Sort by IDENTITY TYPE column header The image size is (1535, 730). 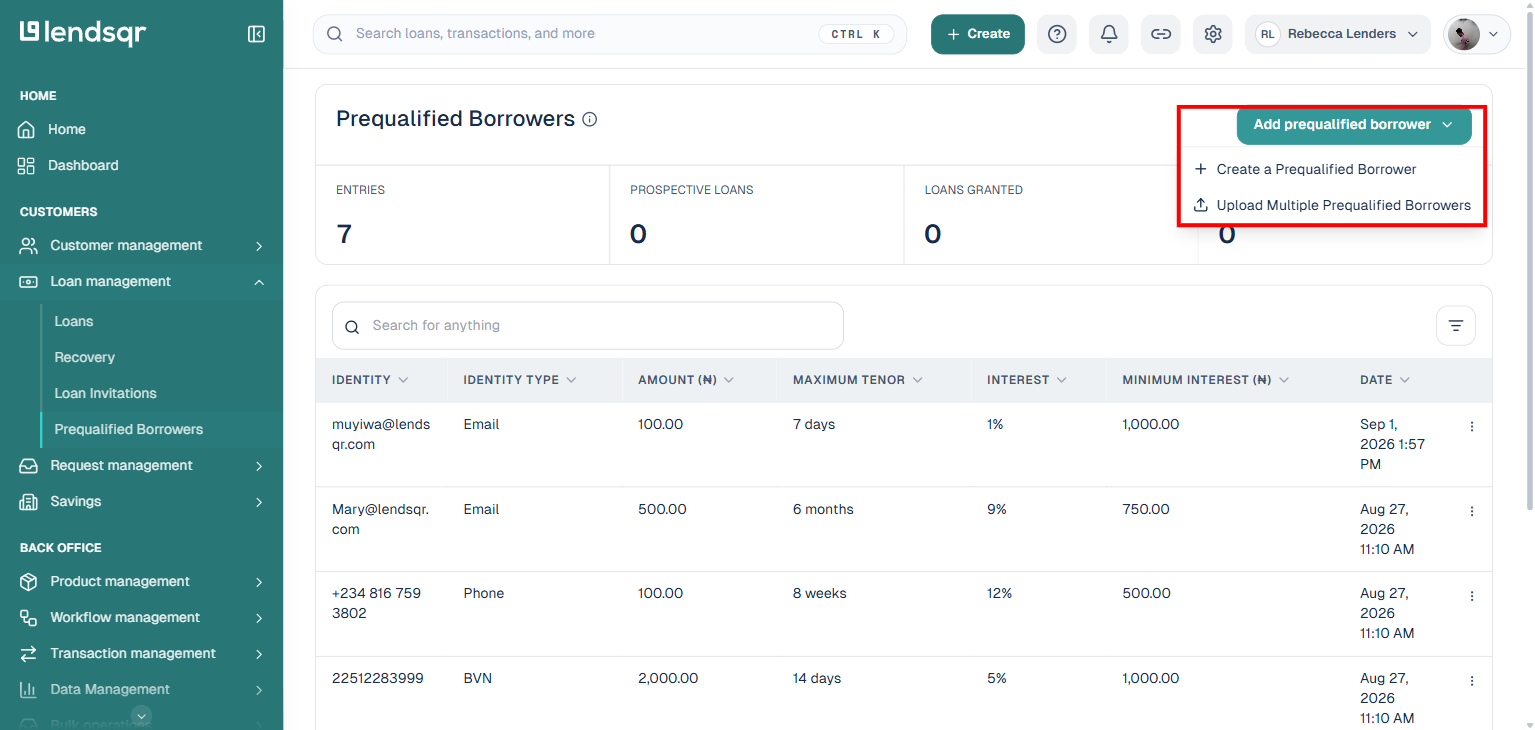pyautogui.click(x=520, y=381)
